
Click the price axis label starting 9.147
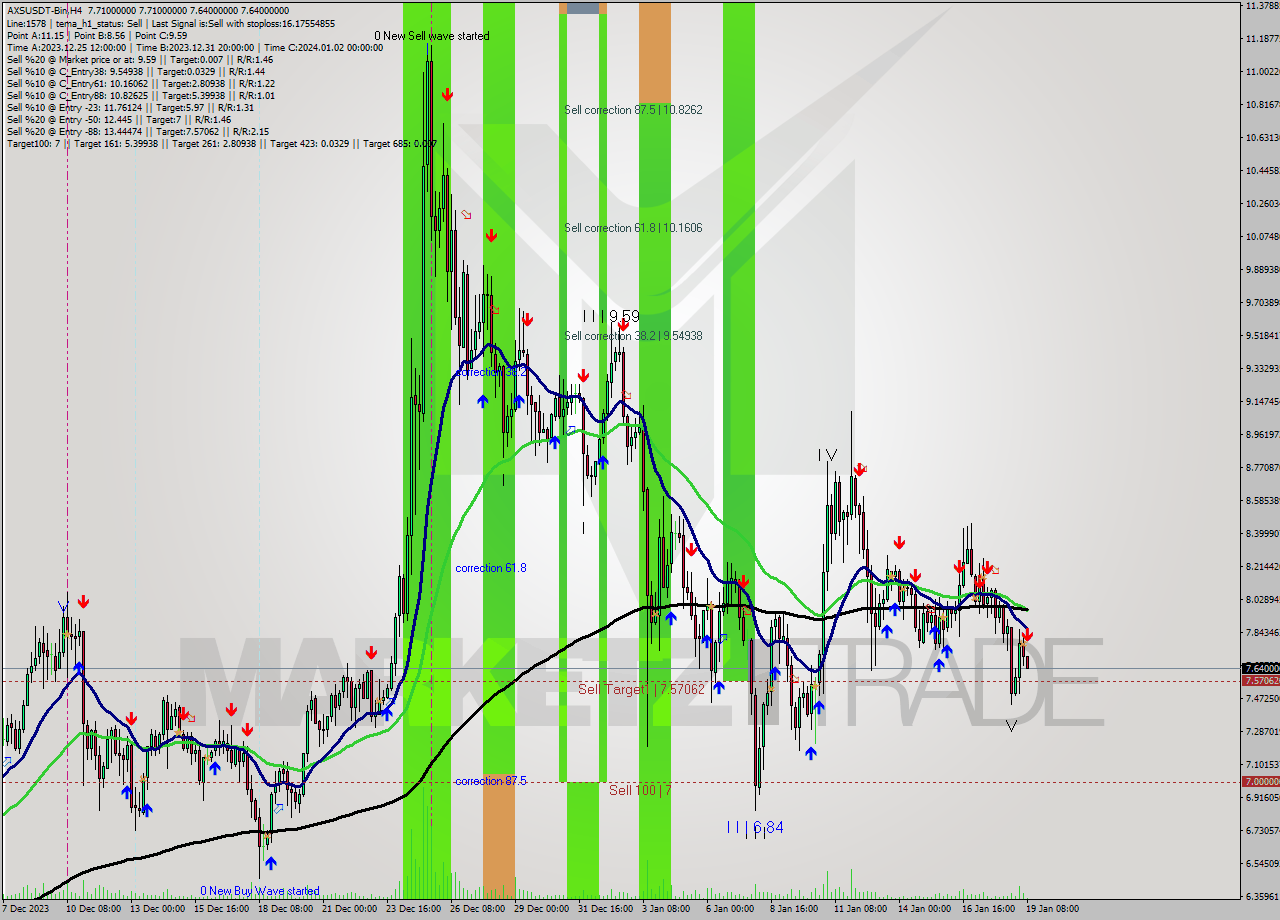[1262, 402]
